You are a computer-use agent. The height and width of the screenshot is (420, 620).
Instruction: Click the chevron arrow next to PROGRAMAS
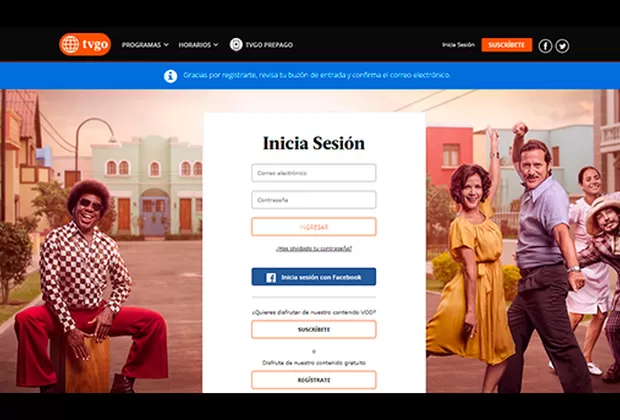click(167, 45)
